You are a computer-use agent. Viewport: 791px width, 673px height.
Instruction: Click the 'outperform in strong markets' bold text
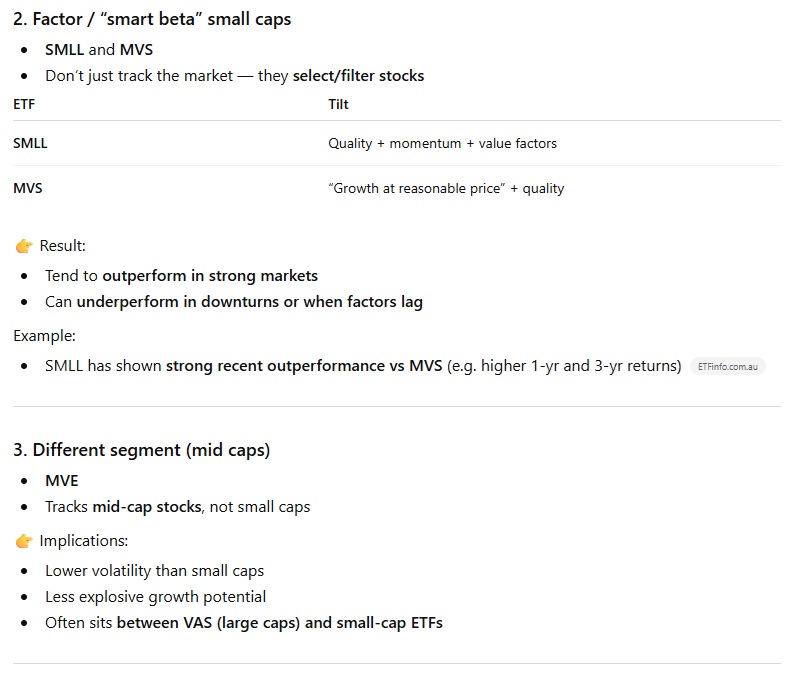click(x=210, y=276)
